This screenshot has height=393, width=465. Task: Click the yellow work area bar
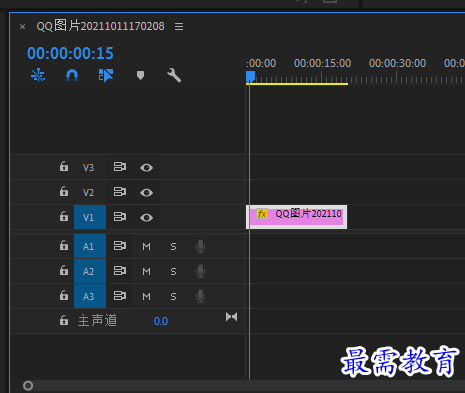[x=297, y=84]
